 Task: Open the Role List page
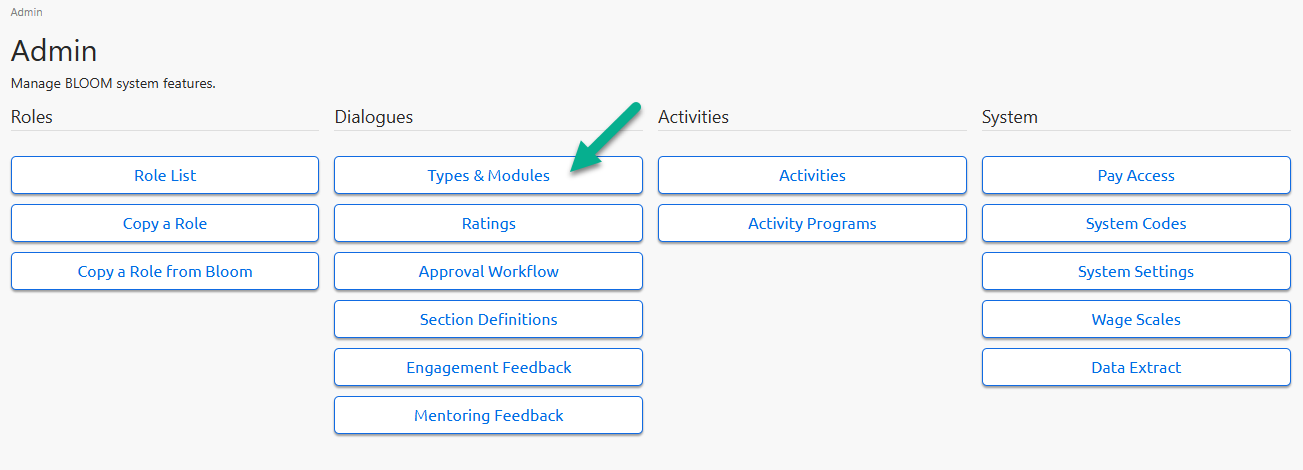[x=165, y=175]
